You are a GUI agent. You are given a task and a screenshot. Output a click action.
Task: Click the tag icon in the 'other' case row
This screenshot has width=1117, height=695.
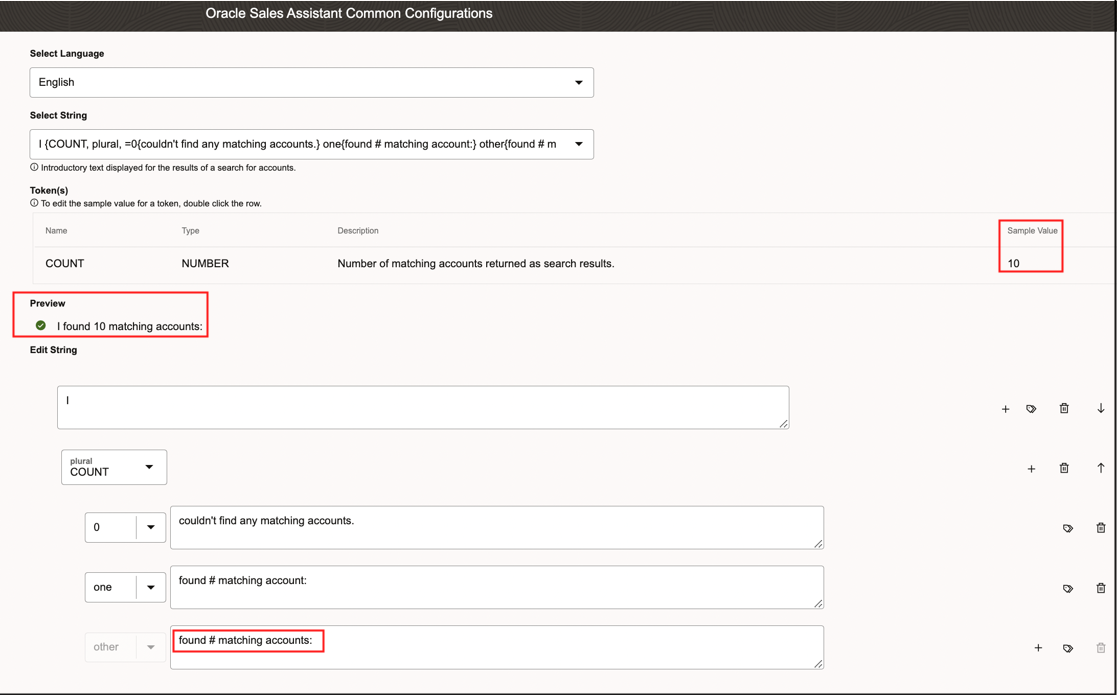point(1067,649)
